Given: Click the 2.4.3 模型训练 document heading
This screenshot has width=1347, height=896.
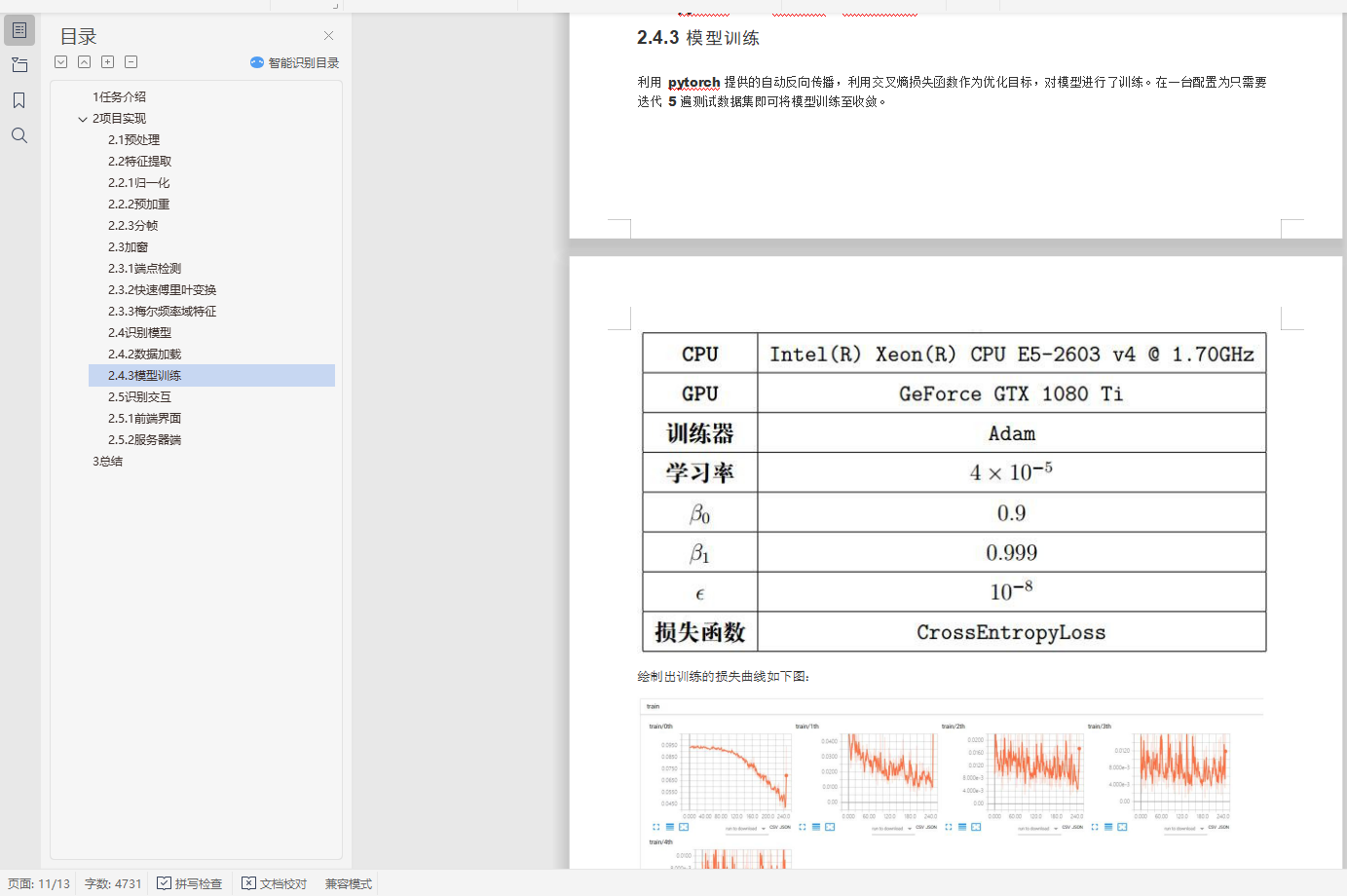Looking at the screenshot, I should click(x=698, y=38).
